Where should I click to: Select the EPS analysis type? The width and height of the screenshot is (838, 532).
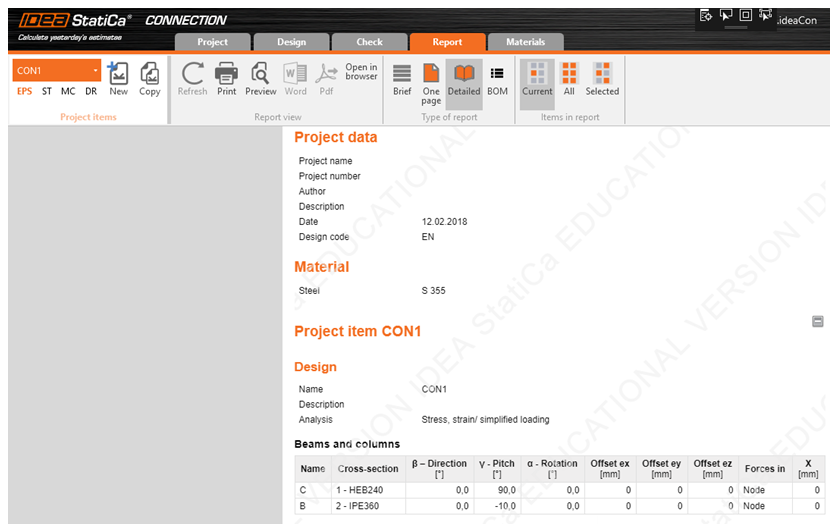pos(24,91)
